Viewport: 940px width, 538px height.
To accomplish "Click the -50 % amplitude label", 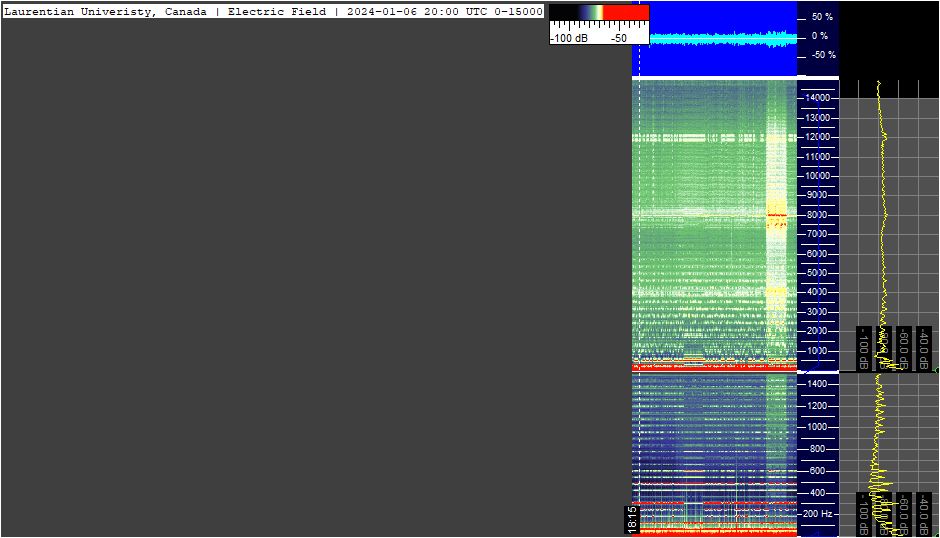I will (824, 55).
